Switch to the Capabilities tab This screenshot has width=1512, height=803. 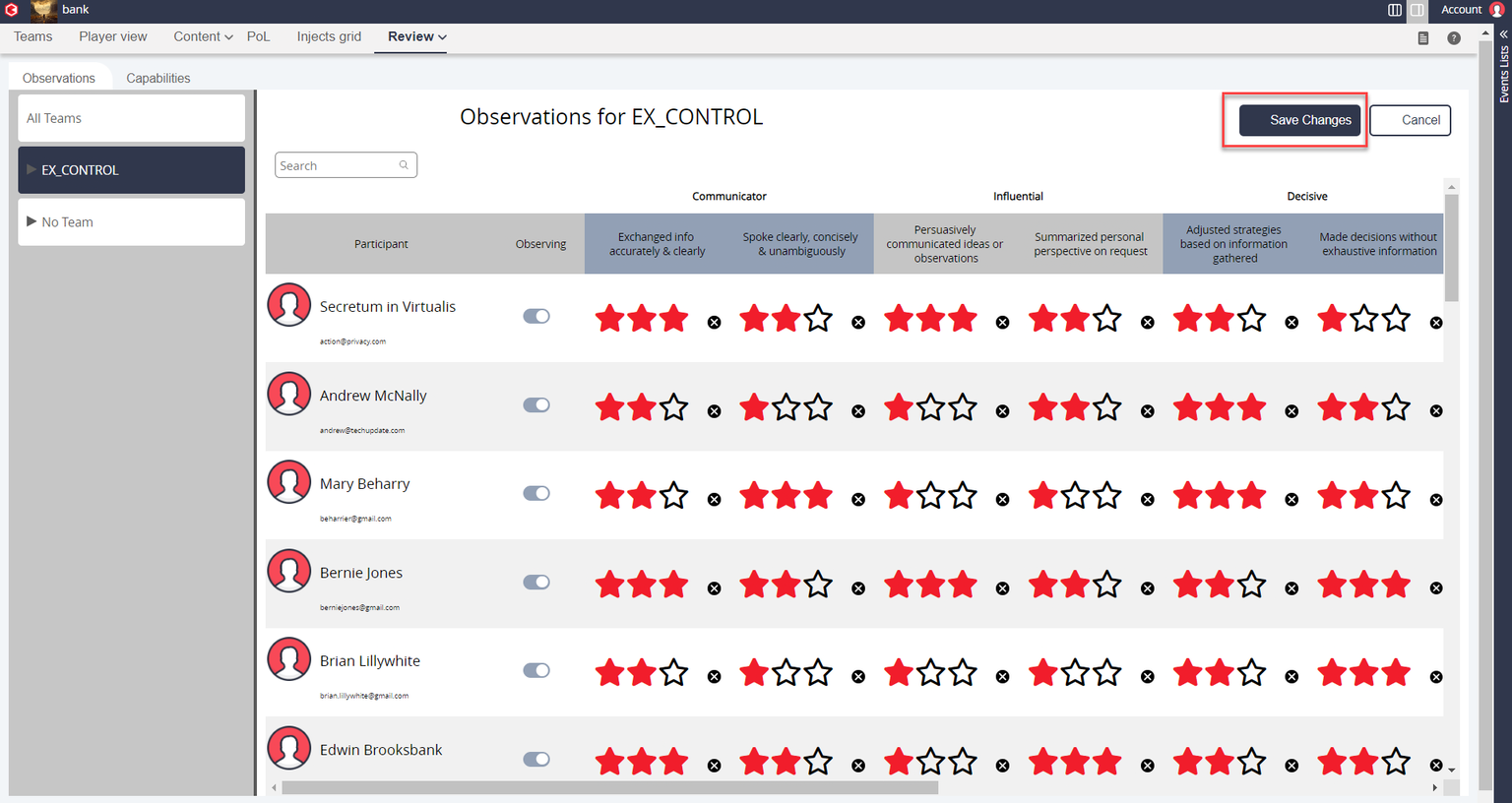point(157,78)
